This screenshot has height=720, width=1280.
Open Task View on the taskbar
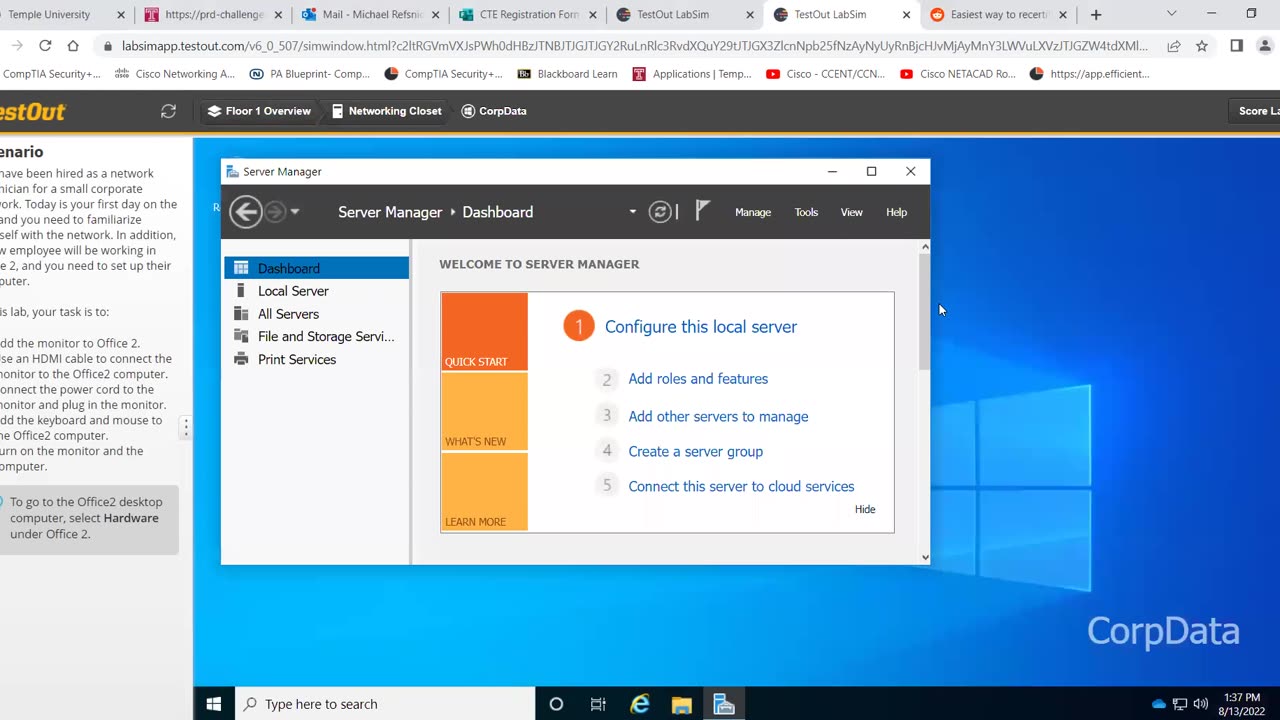598,704
